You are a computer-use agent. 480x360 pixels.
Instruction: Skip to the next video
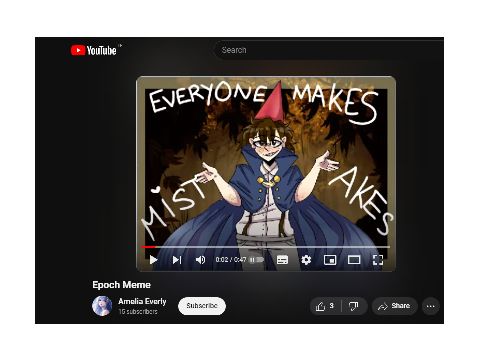177,260
